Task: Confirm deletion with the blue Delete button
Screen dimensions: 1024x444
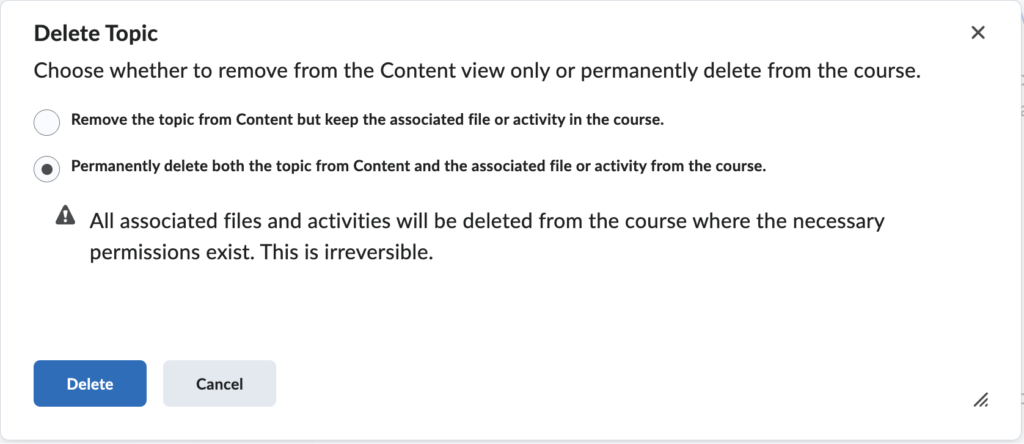Action: point(90,383)
